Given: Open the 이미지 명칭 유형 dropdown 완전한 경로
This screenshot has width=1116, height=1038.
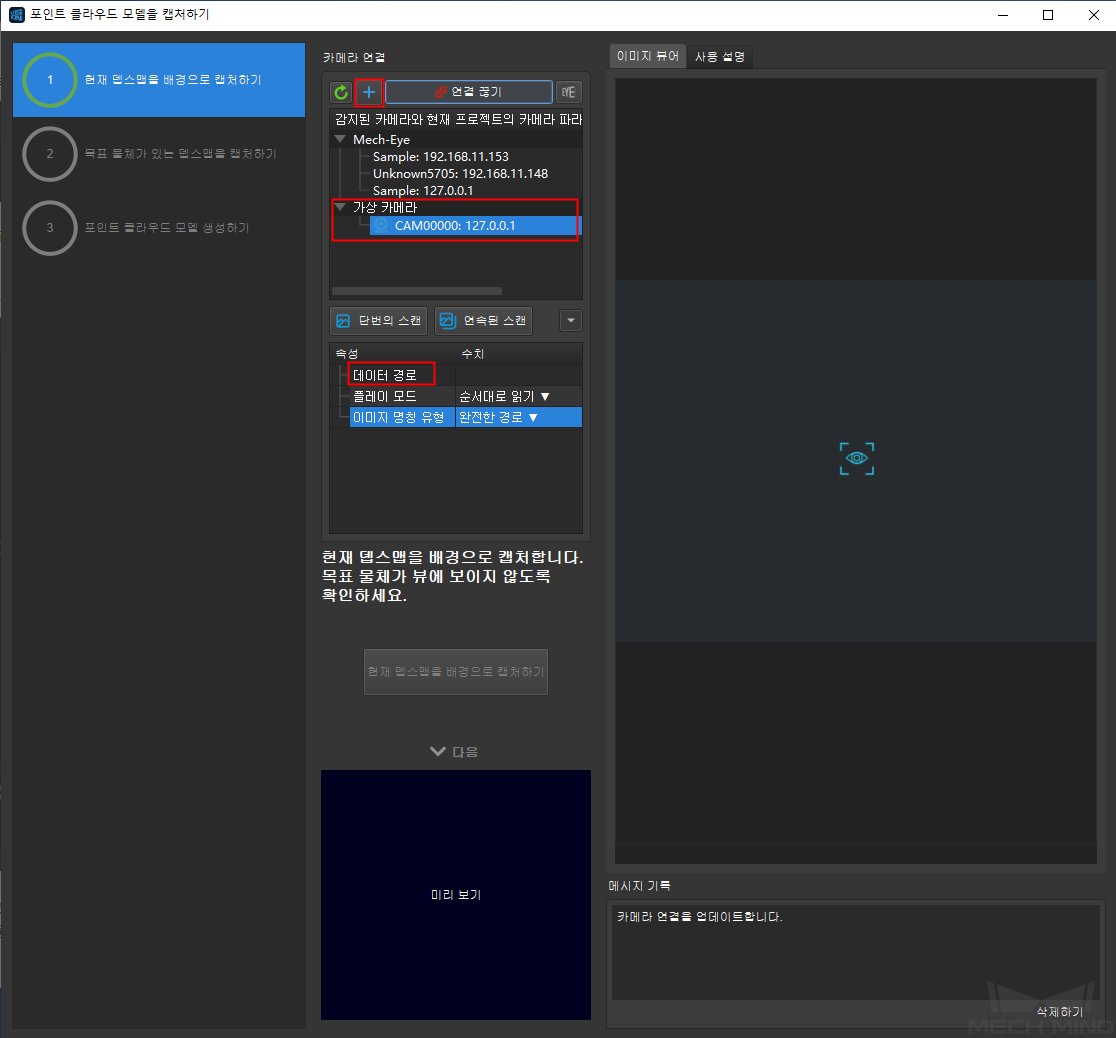Looking at the screenshot, I should pos(516,417).
